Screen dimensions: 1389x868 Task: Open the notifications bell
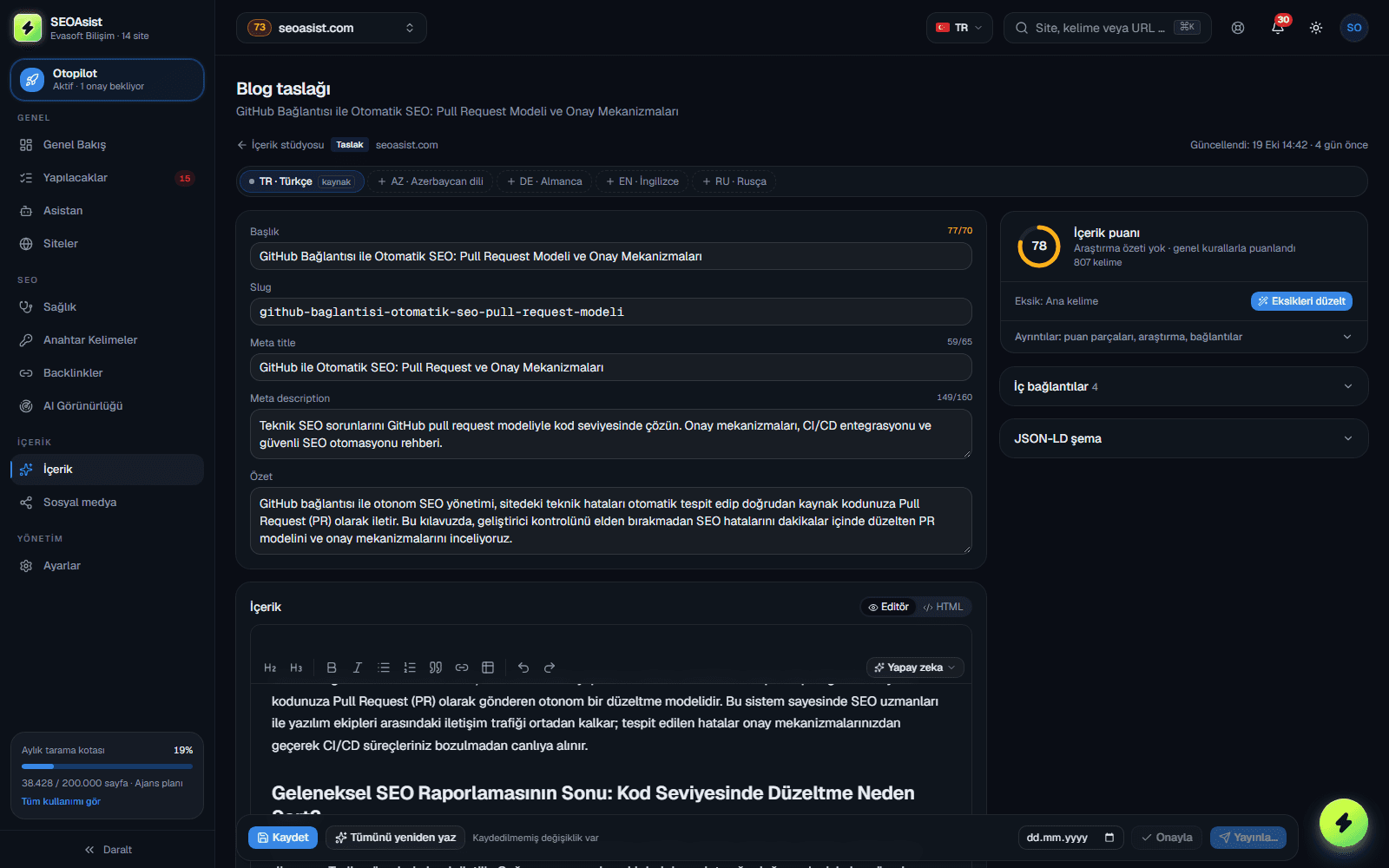click(x=1277, y=28)
